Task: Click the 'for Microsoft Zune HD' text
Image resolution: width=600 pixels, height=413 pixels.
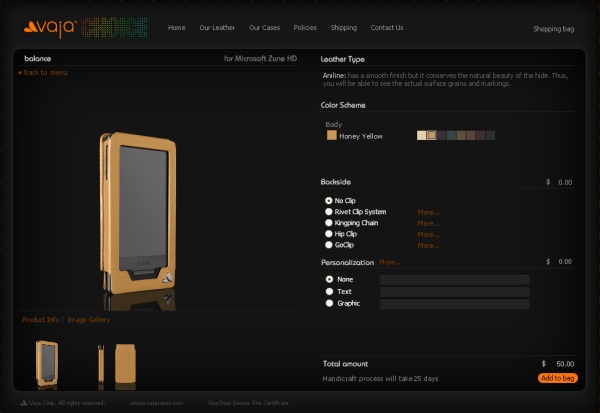Action: 261,59
